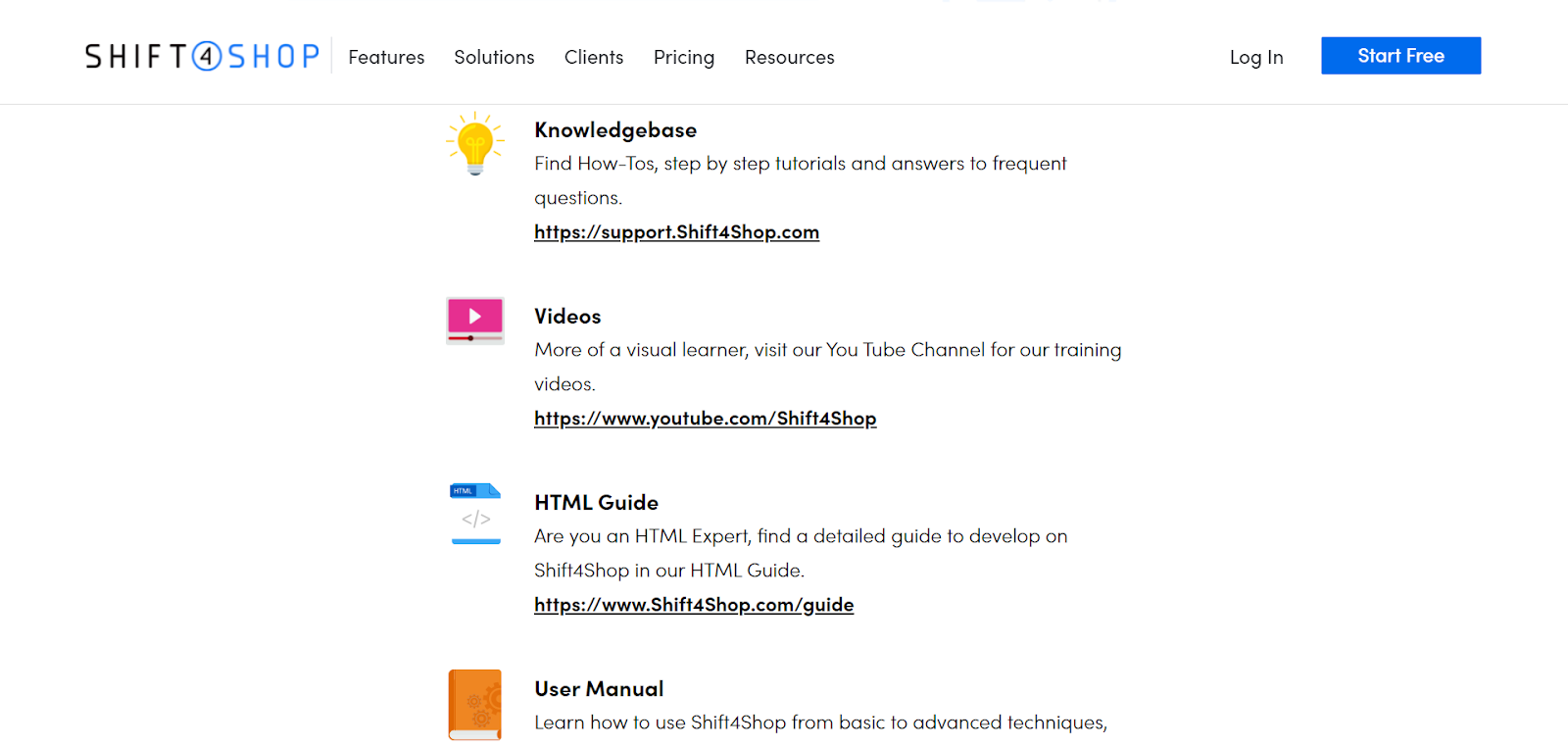Screen dimensions: 1568x747
Task: Click the HTML Guide file icon
Action: tap(475, 514)
